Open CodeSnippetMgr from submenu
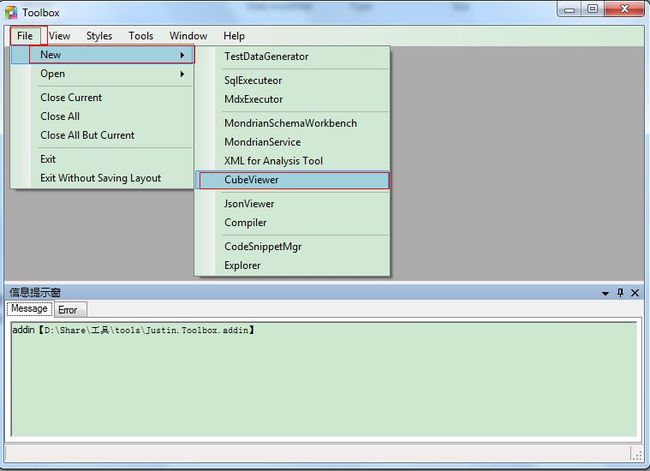The image size is (650, 471). (292, 247)
